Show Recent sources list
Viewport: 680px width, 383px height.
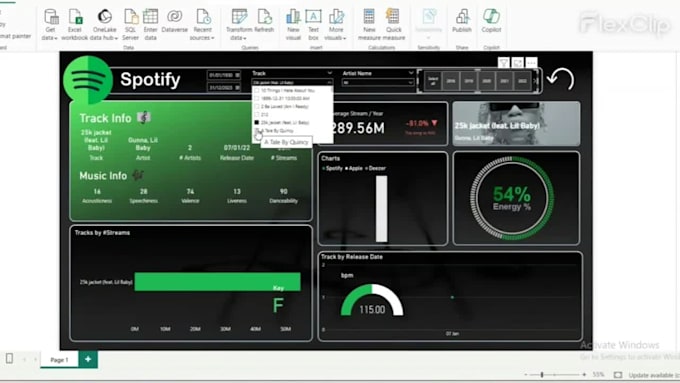(203, 25)
